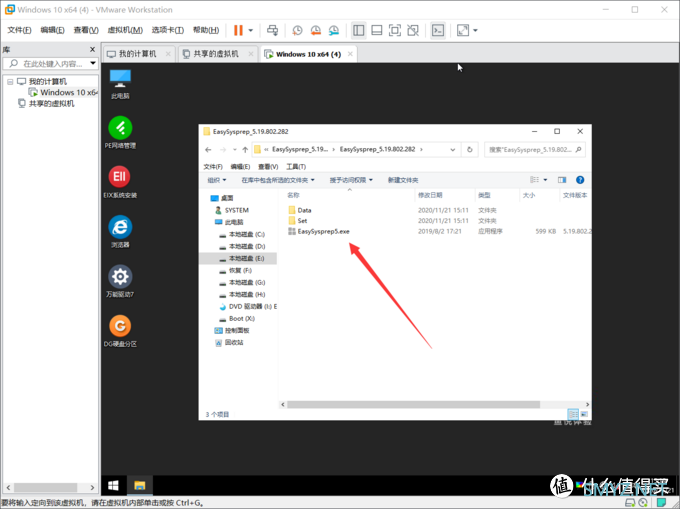680x509 pixels.
Task: Close the Windows 10 x64 (4) tab
Action: coord(350,54)
